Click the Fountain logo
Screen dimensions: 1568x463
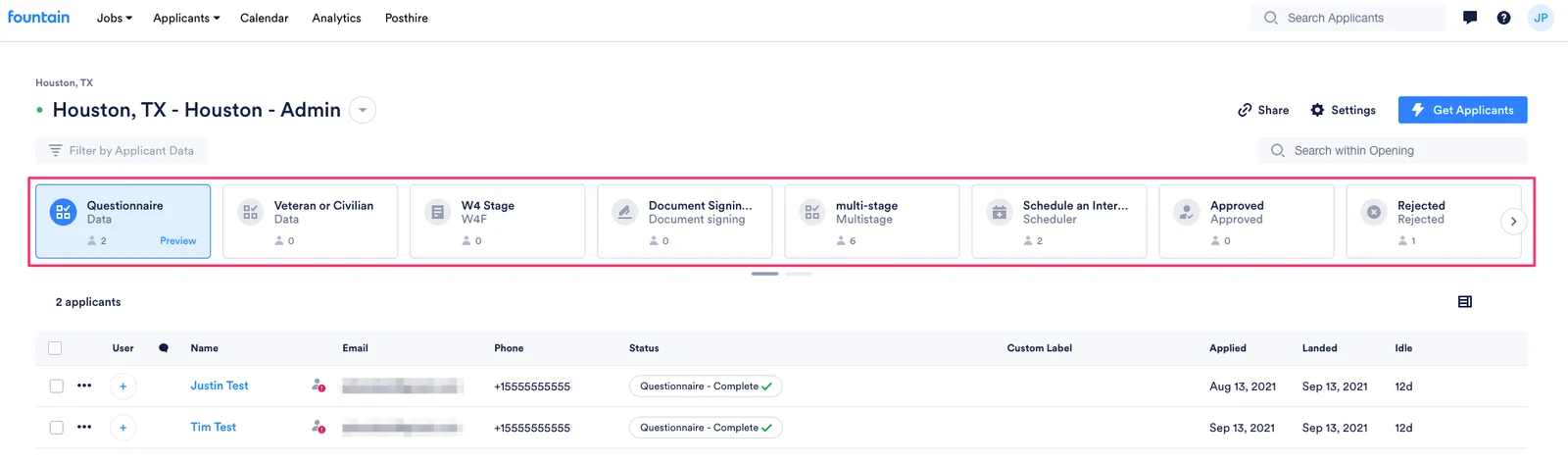(38, 17)
